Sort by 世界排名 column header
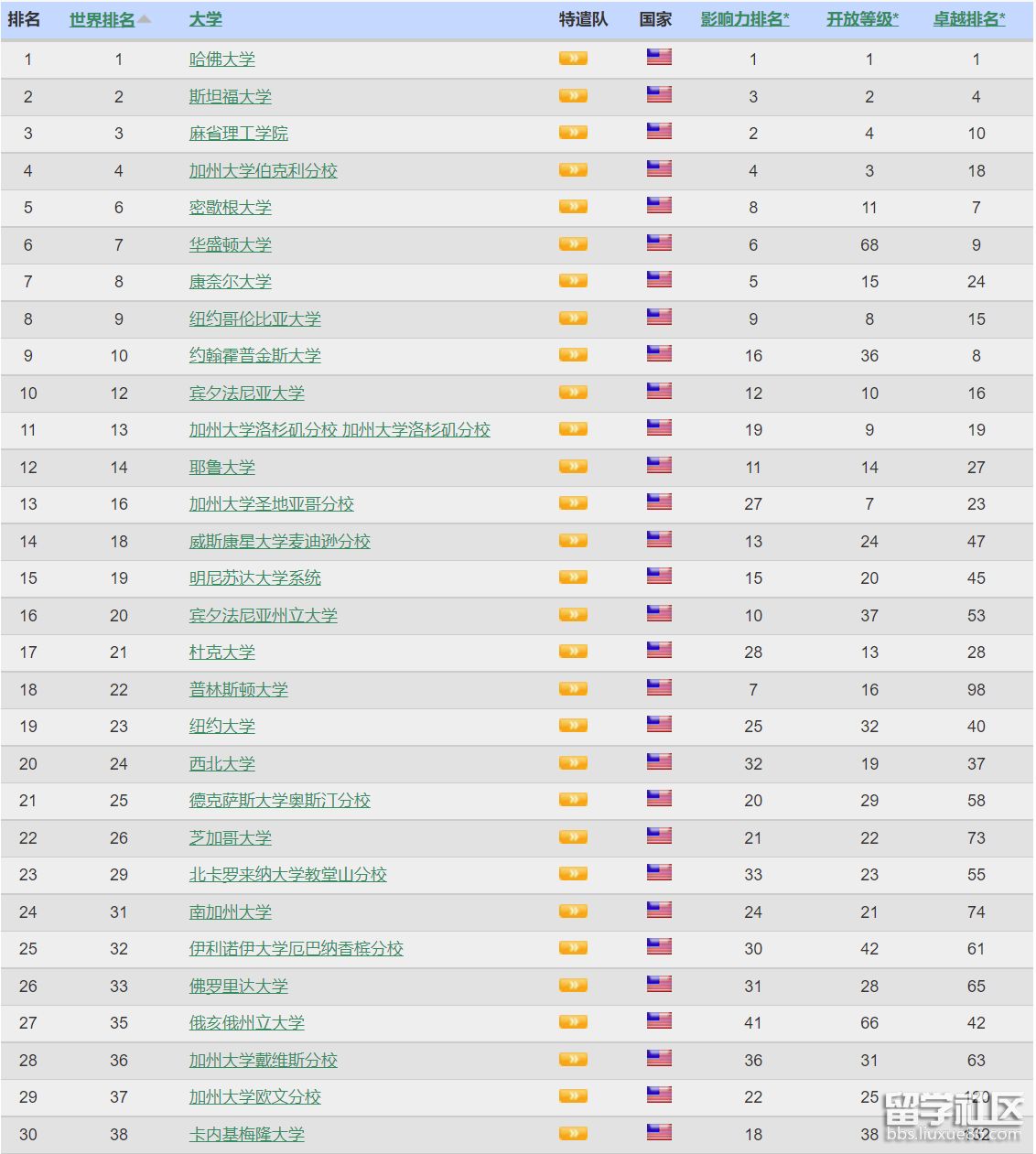Image resolution: width=1036 pixels, height=1154 pixels. tap(103, 19)
